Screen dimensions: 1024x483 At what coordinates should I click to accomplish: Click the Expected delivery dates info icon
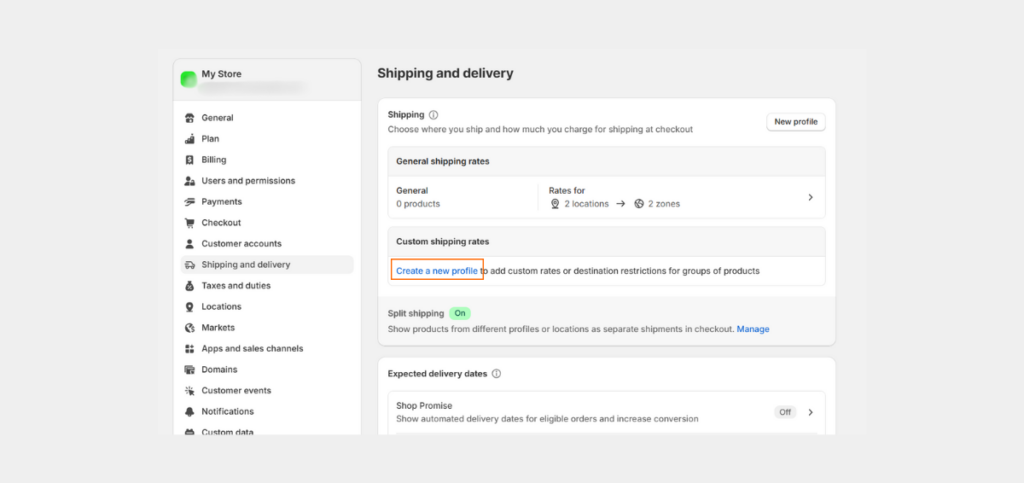pos(496,374)
